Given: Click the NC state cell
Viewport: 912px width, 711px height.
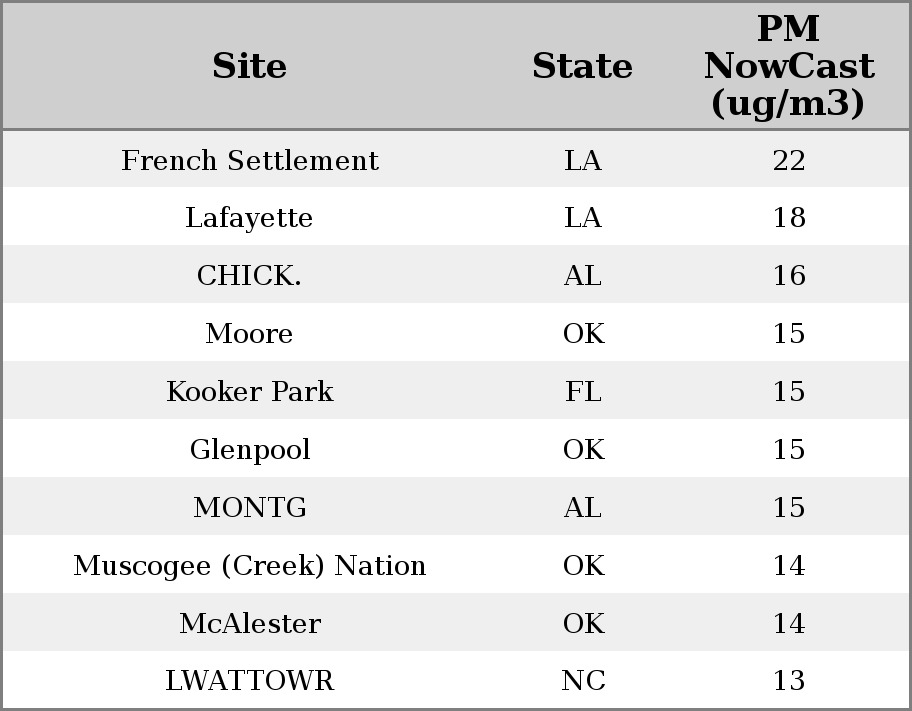Looking at the screenshot, I should coord(583,681).
